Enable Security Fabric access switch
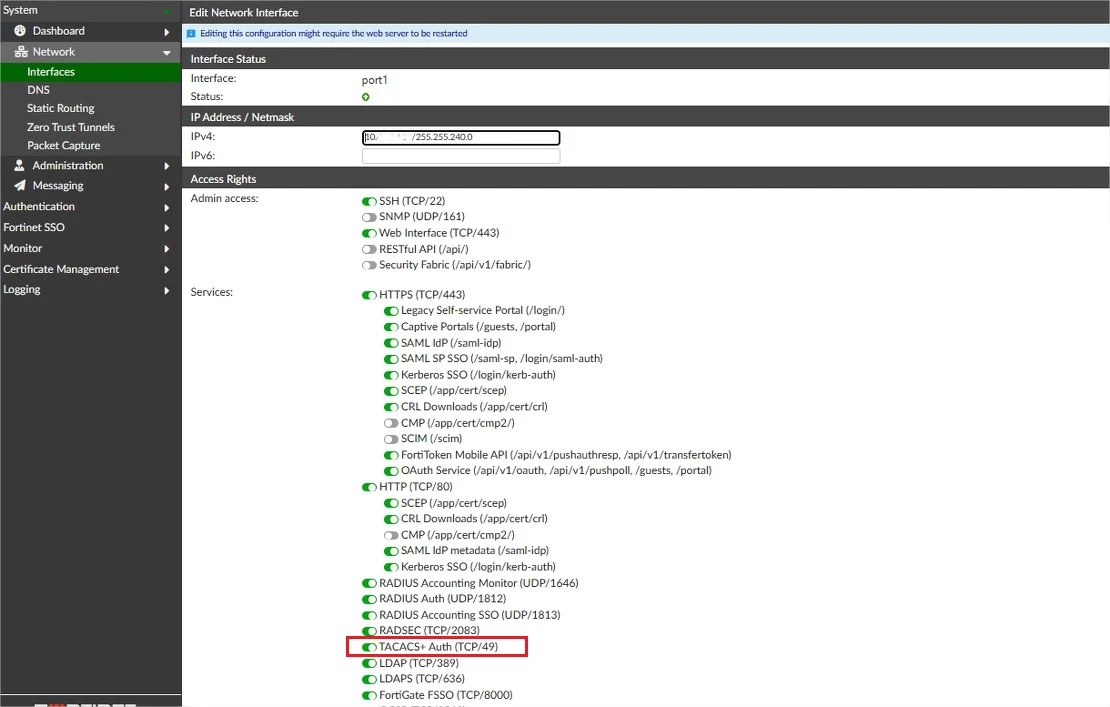This screenshot has height=707, width=1110. 369,265
